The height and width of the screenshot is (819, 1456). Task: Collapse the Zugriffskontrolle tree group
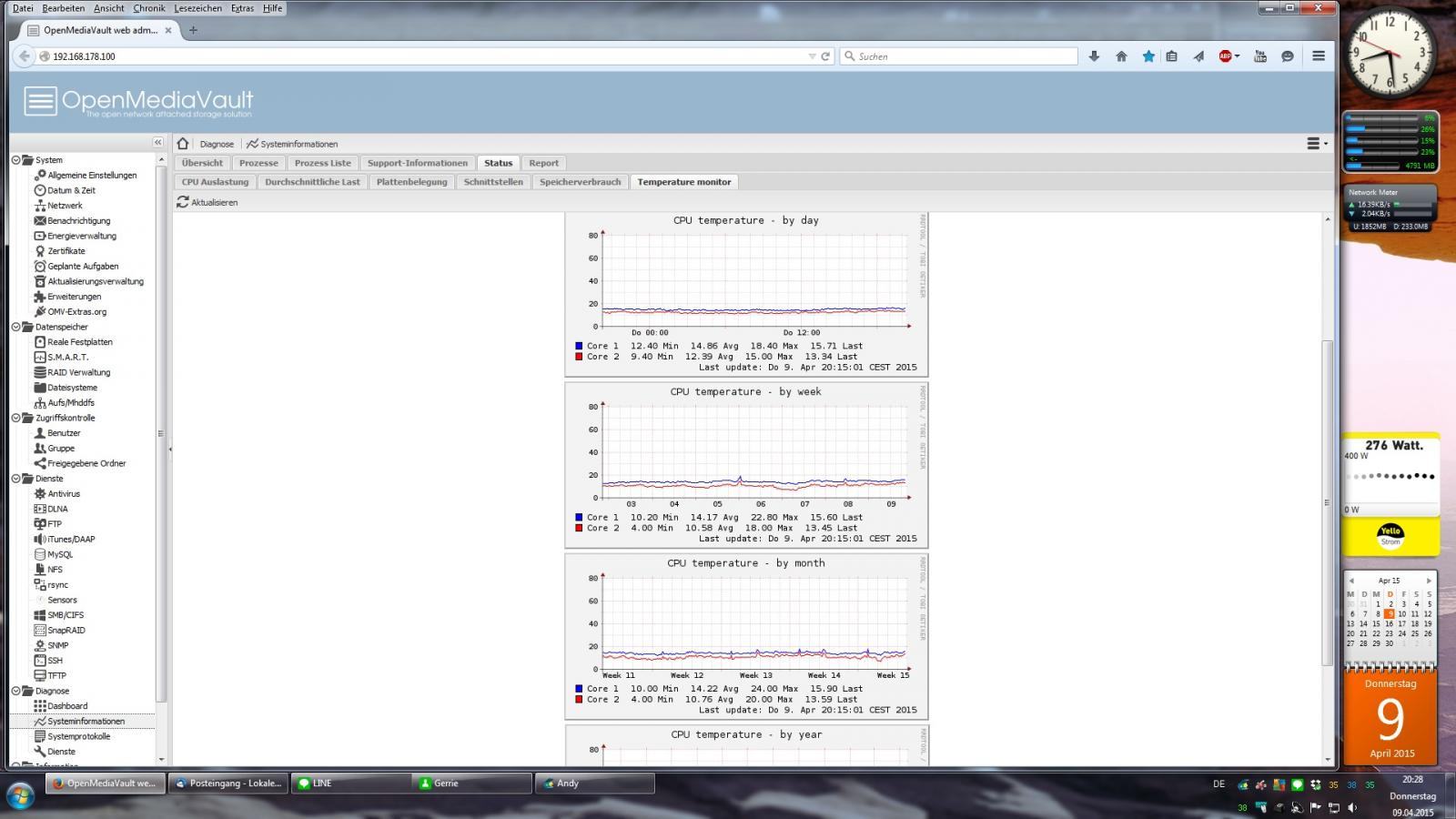pyautogui.click(x=15, y=418)
